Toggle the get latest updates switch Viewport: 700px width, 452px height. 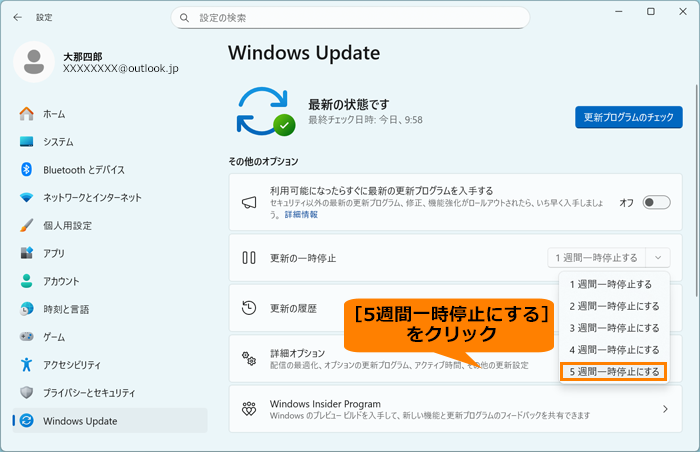pos(656,202)
